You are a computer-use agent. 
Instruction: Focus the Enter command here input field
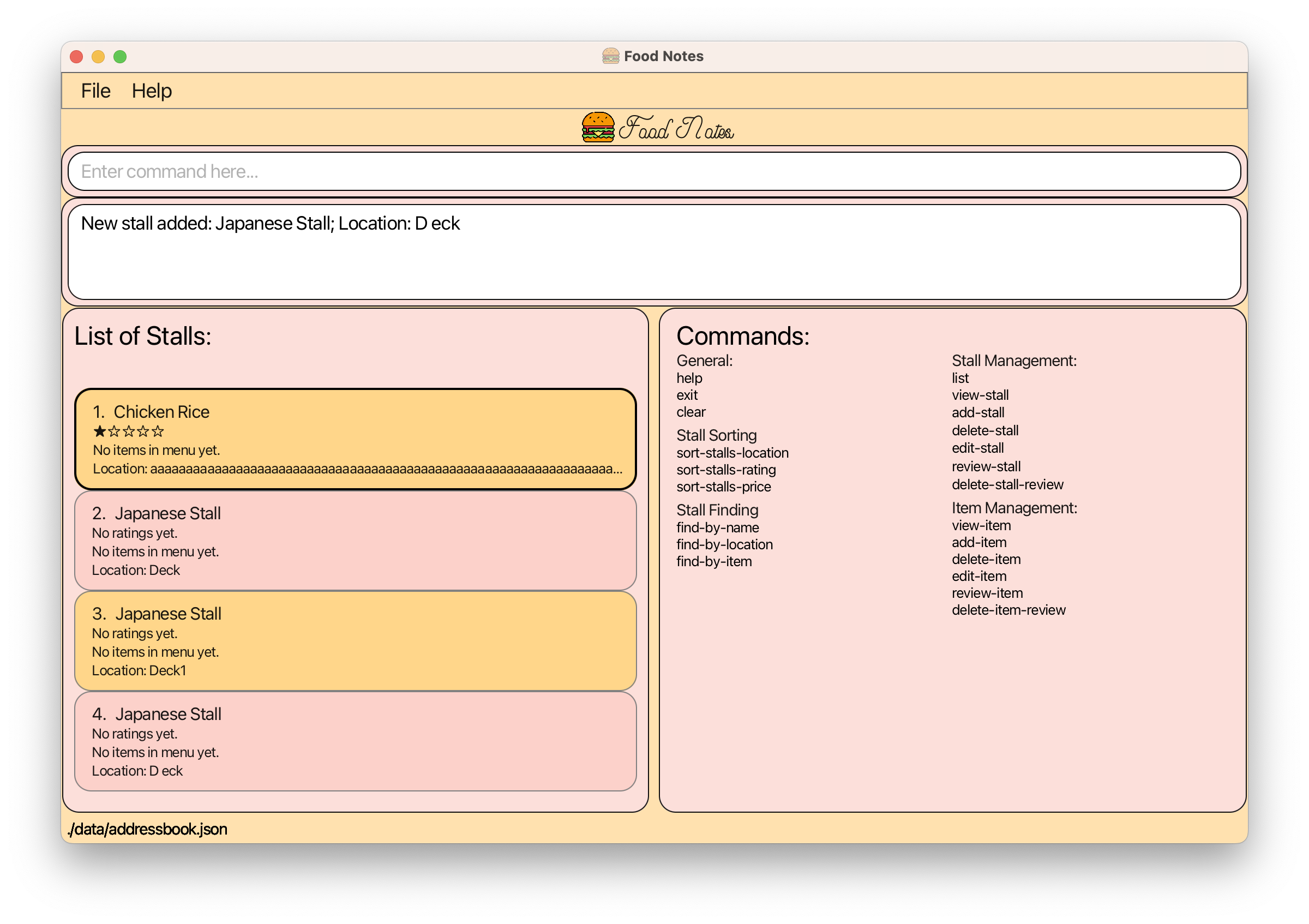point(653,171)
